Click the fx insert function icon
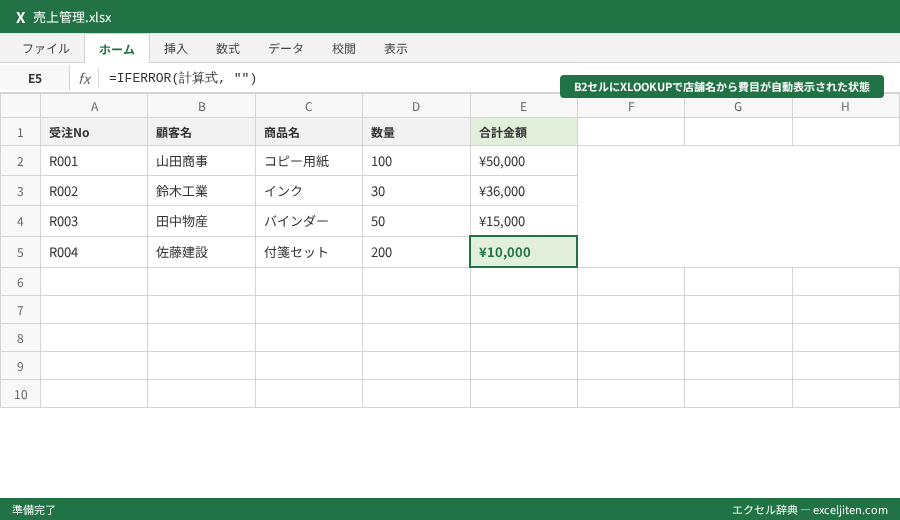 pos(84,79)
